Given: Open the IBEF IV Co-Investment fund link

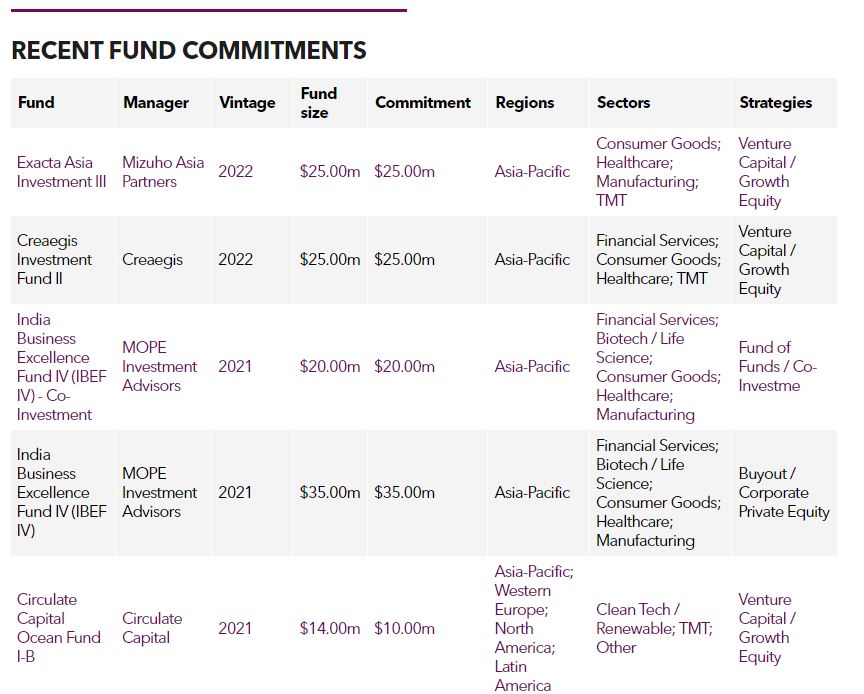Looking at the screenshot, I should coord(61,366).
